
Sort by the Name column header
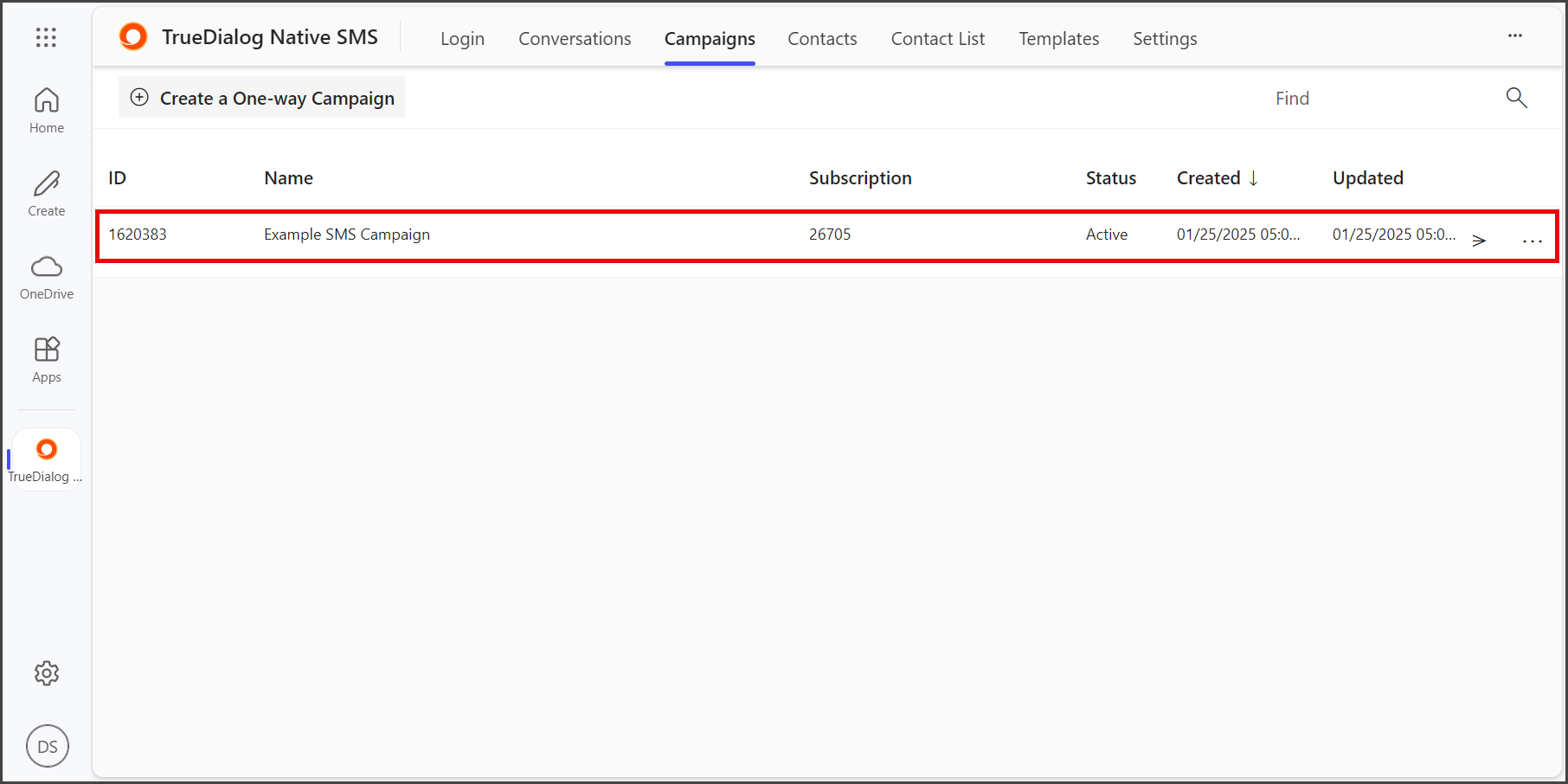288,178
